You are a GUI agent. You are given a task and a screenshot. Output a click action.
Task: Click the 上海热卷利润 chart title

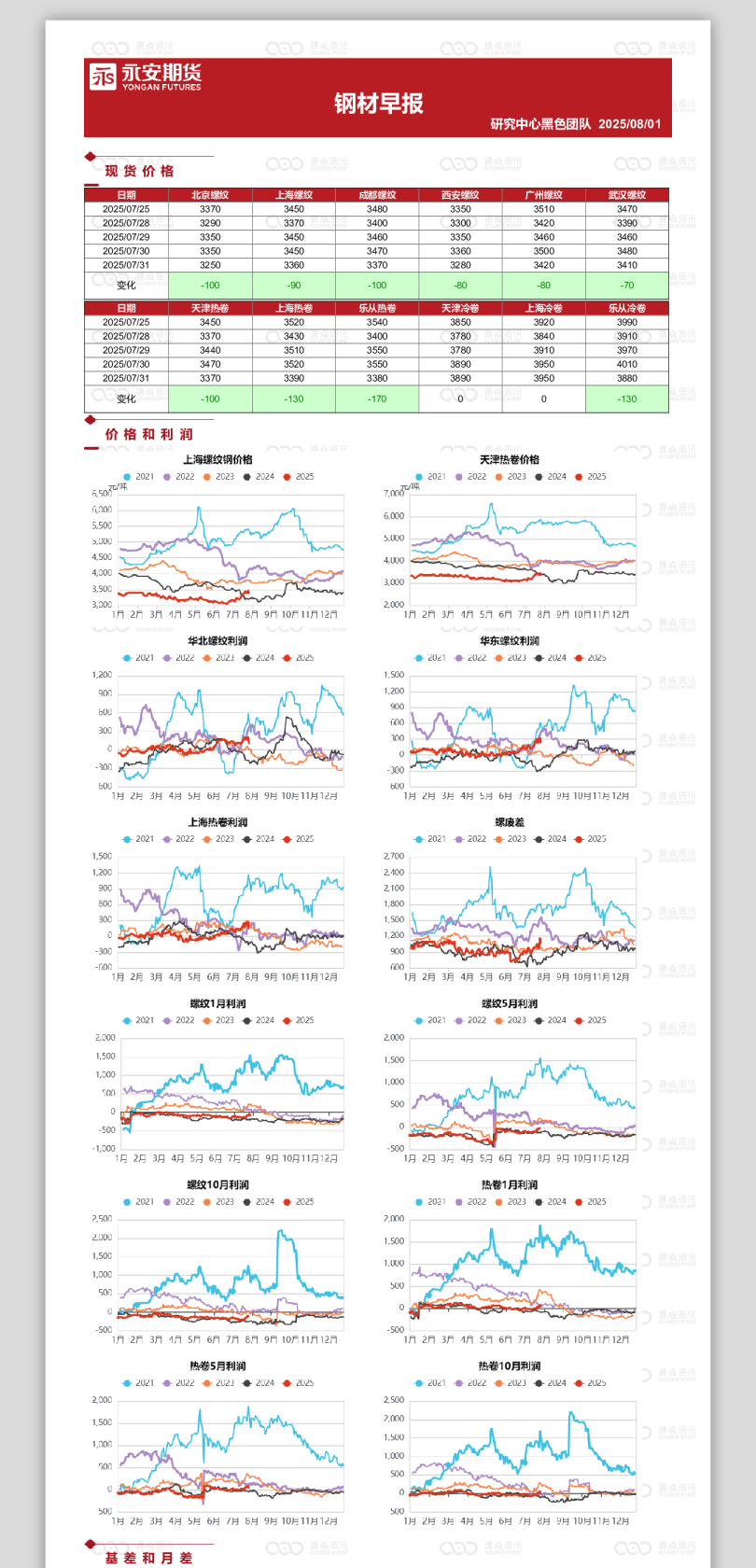point(217,822)
